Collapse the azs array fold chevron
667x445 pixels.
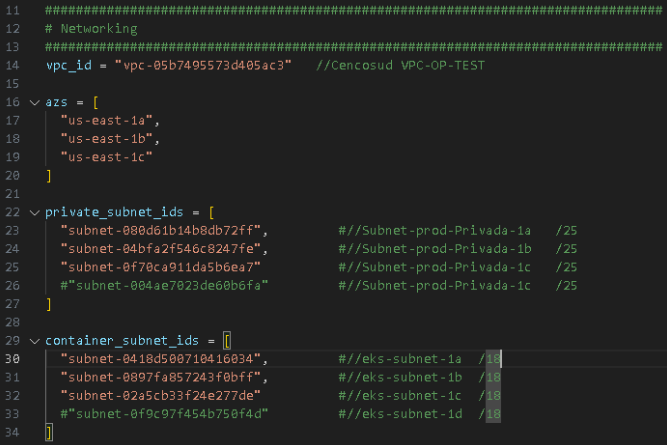click(35, 103)
